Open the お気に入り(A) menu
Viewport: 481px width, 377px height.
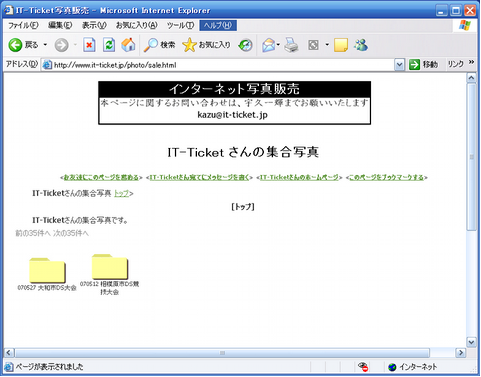tap(136, 25)
